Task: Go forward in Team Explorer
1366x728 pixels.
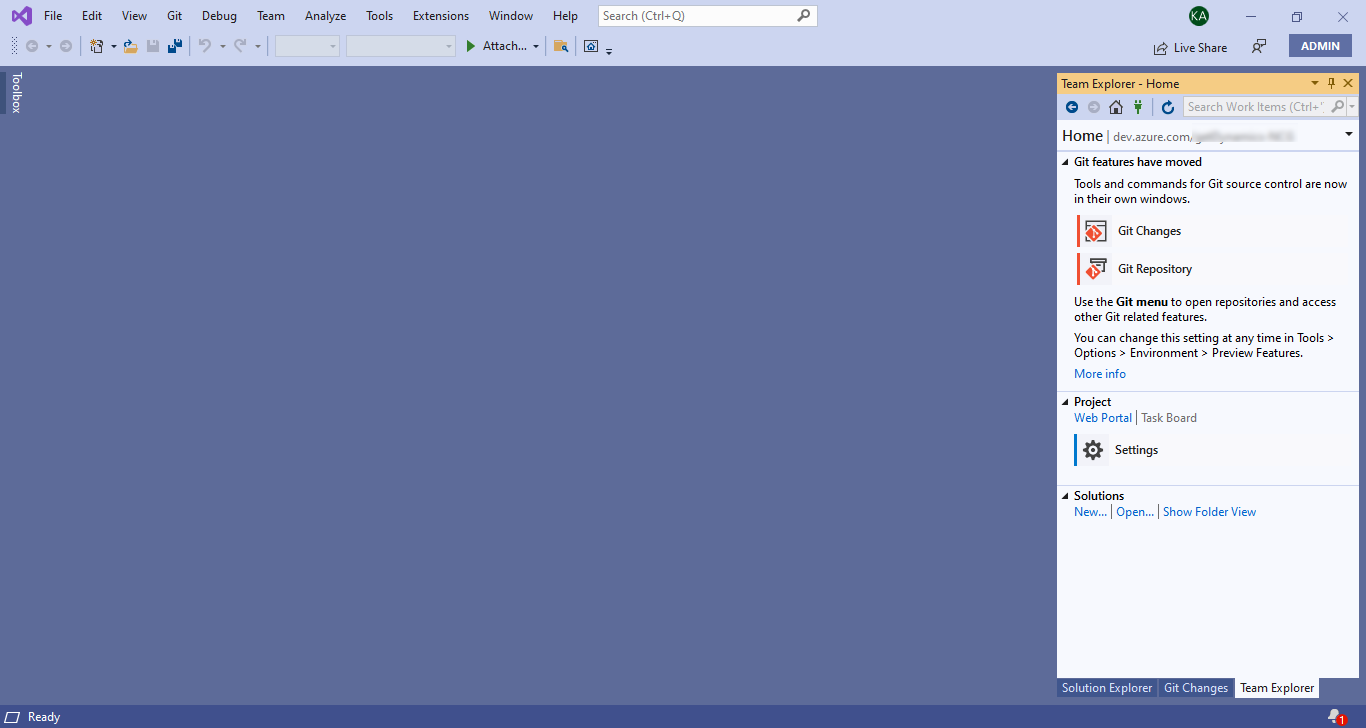Action: [x=1094, y=107]
